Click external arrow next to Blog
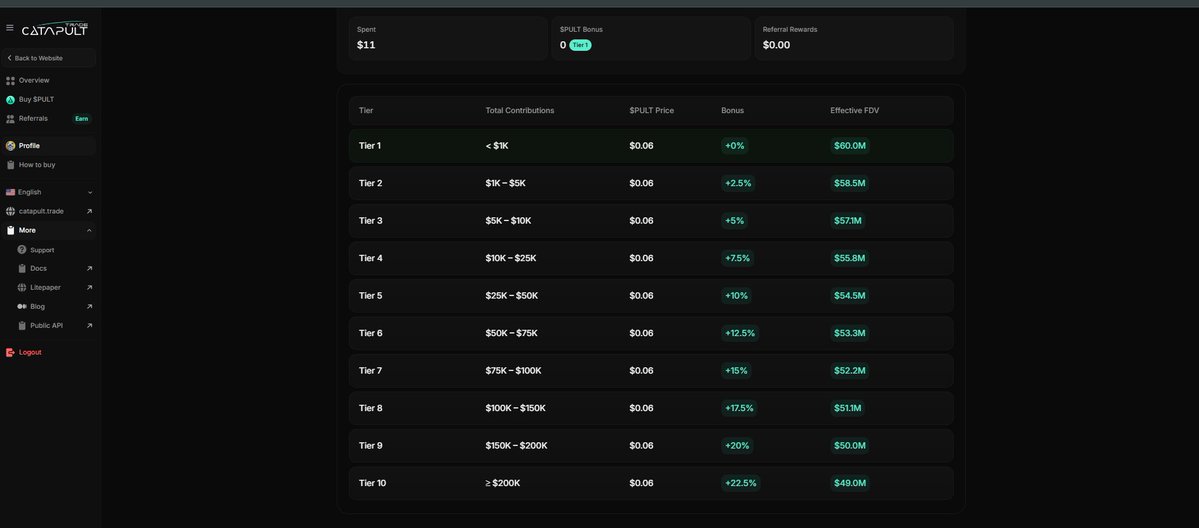The height and width of the screenshot is (528, 1199). tap(89, 307)
